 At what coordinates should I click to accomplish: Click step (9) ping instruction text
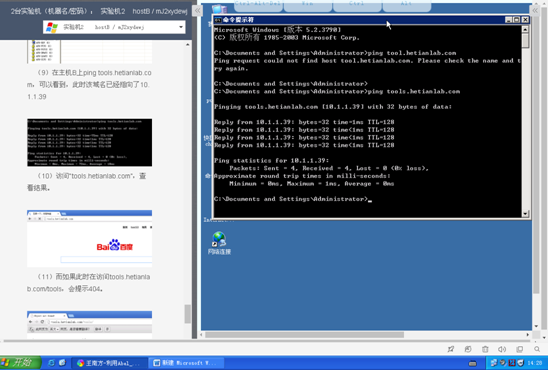click(x=89, y=85)
